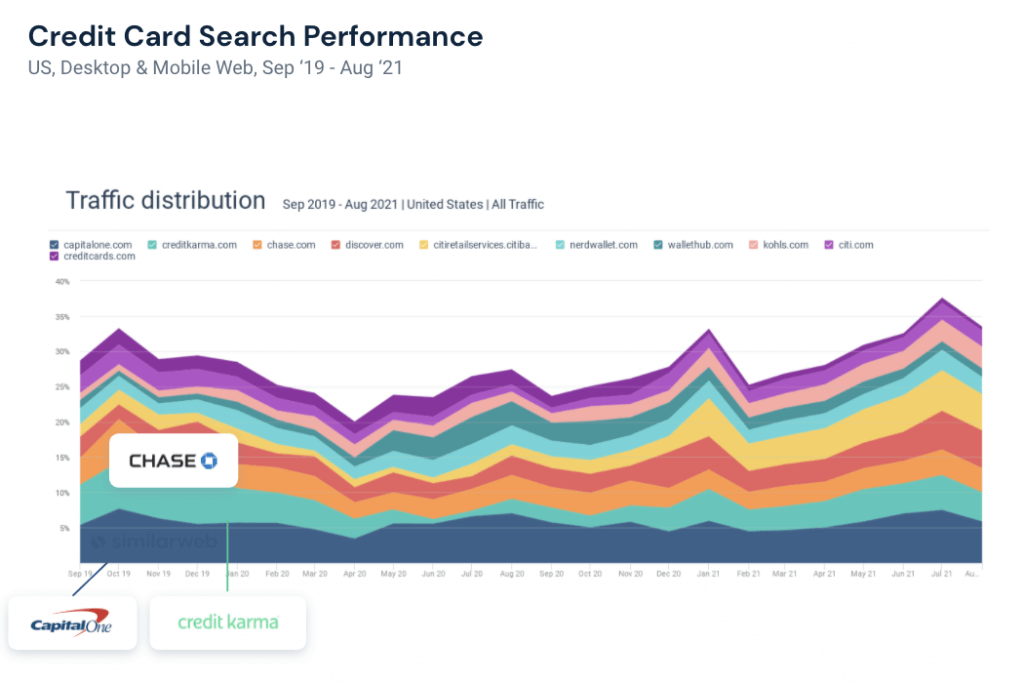Toggle the capitalone.com legend checkbox
1024x683 pixels.
click(x=54, y=245)
